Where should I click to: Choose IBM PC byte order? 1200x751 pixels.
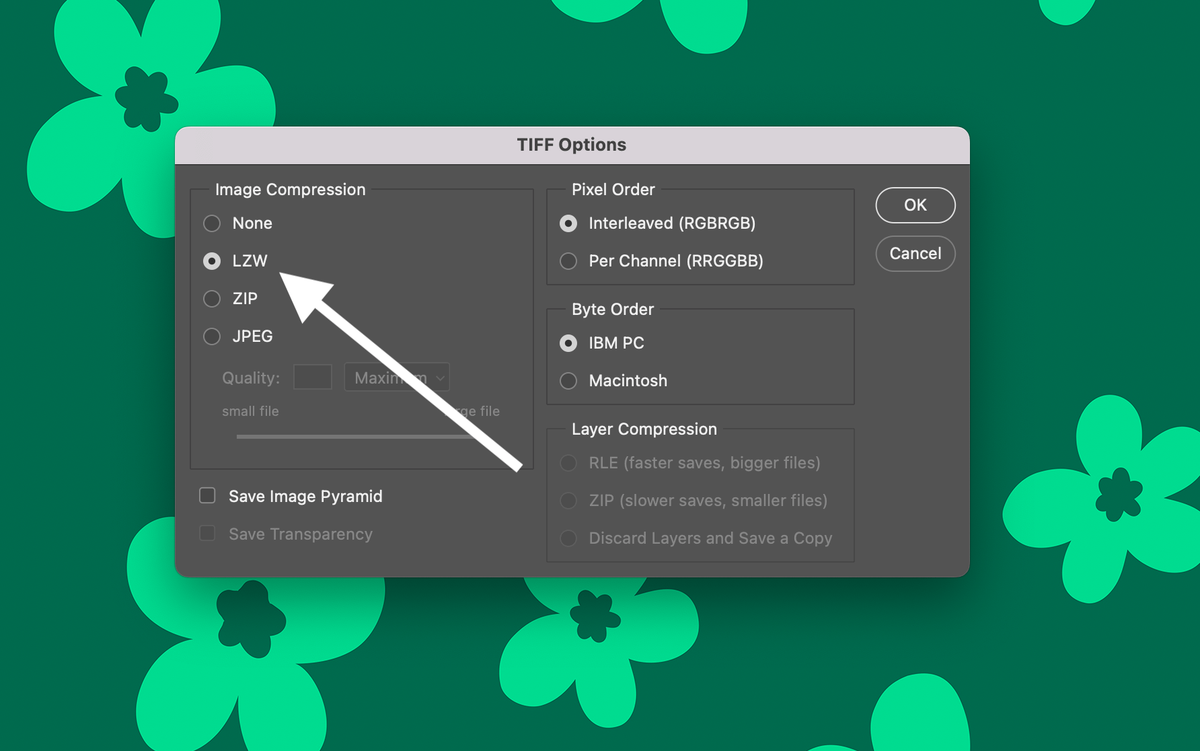(569, 343)
